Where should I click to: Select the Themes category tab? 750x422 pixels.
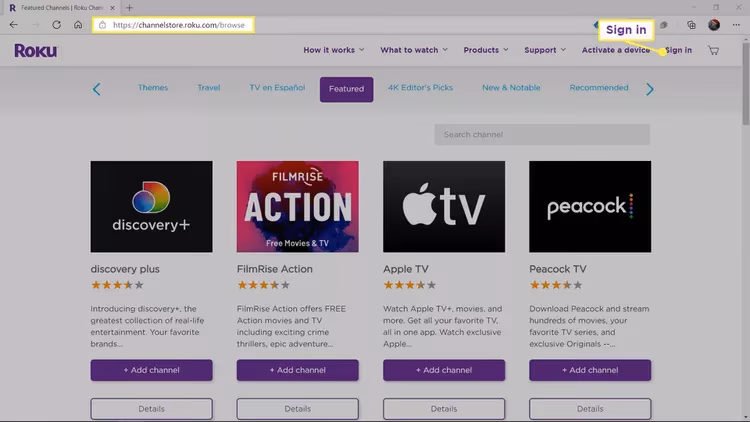coord(153,88)
